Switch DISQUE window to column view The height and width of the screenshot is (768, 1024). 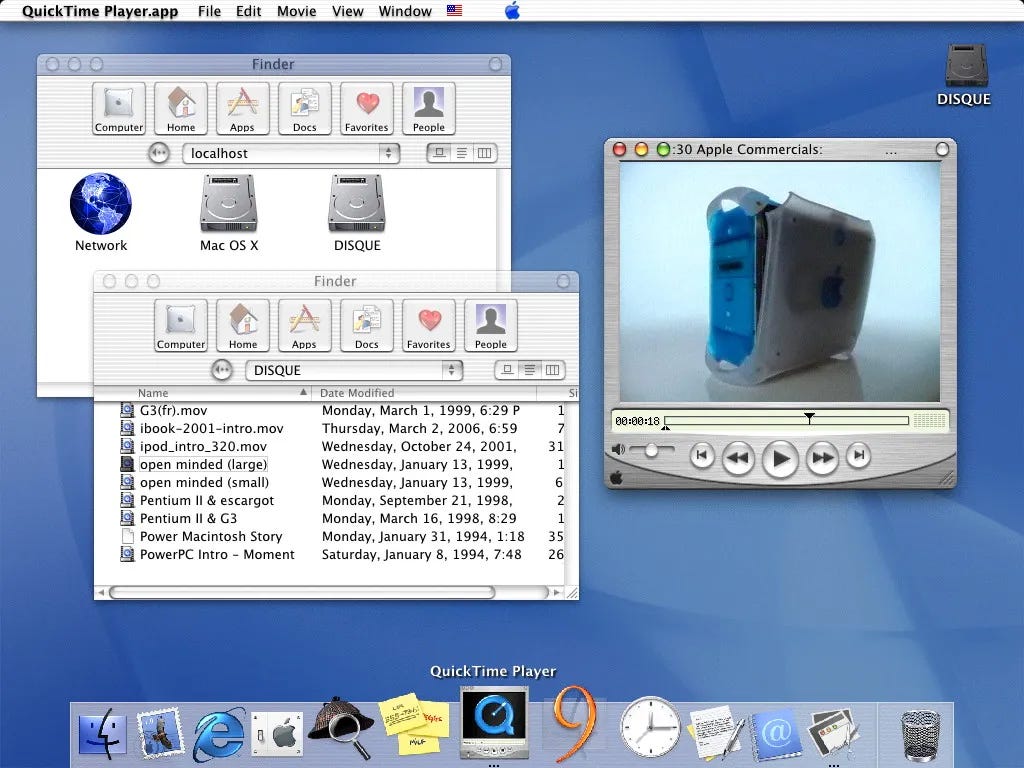[x=552, y=370]
